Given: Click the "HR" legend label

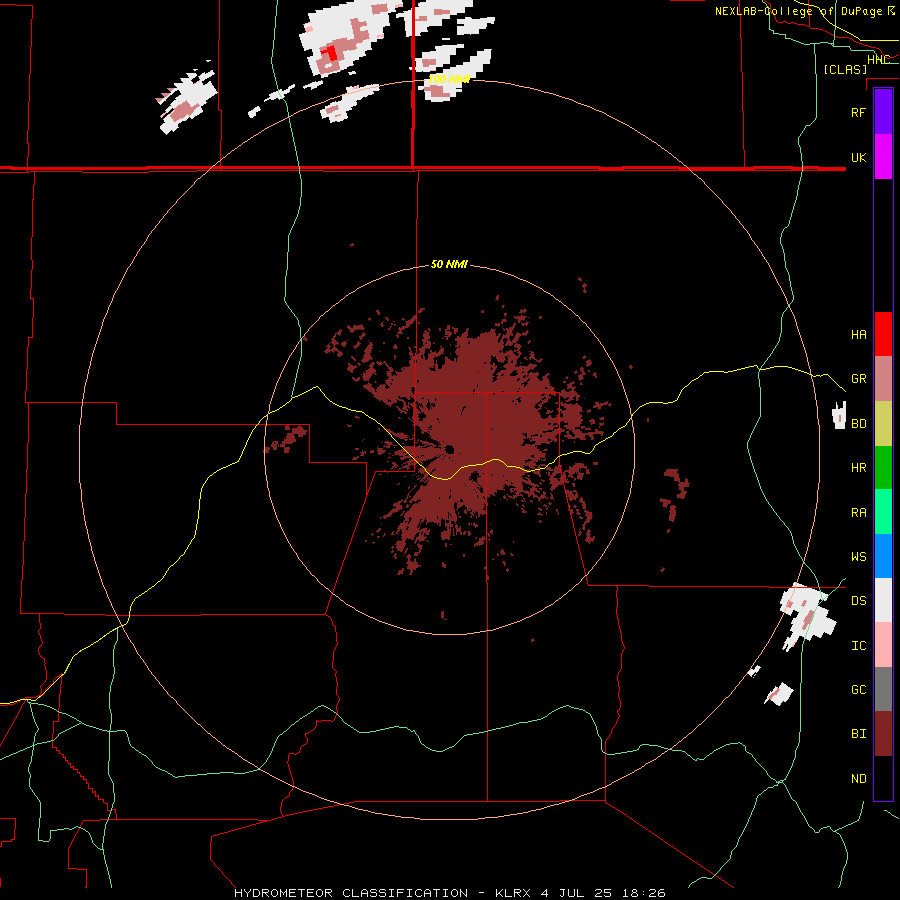Looking at the screenshot, I should [858, 468].
